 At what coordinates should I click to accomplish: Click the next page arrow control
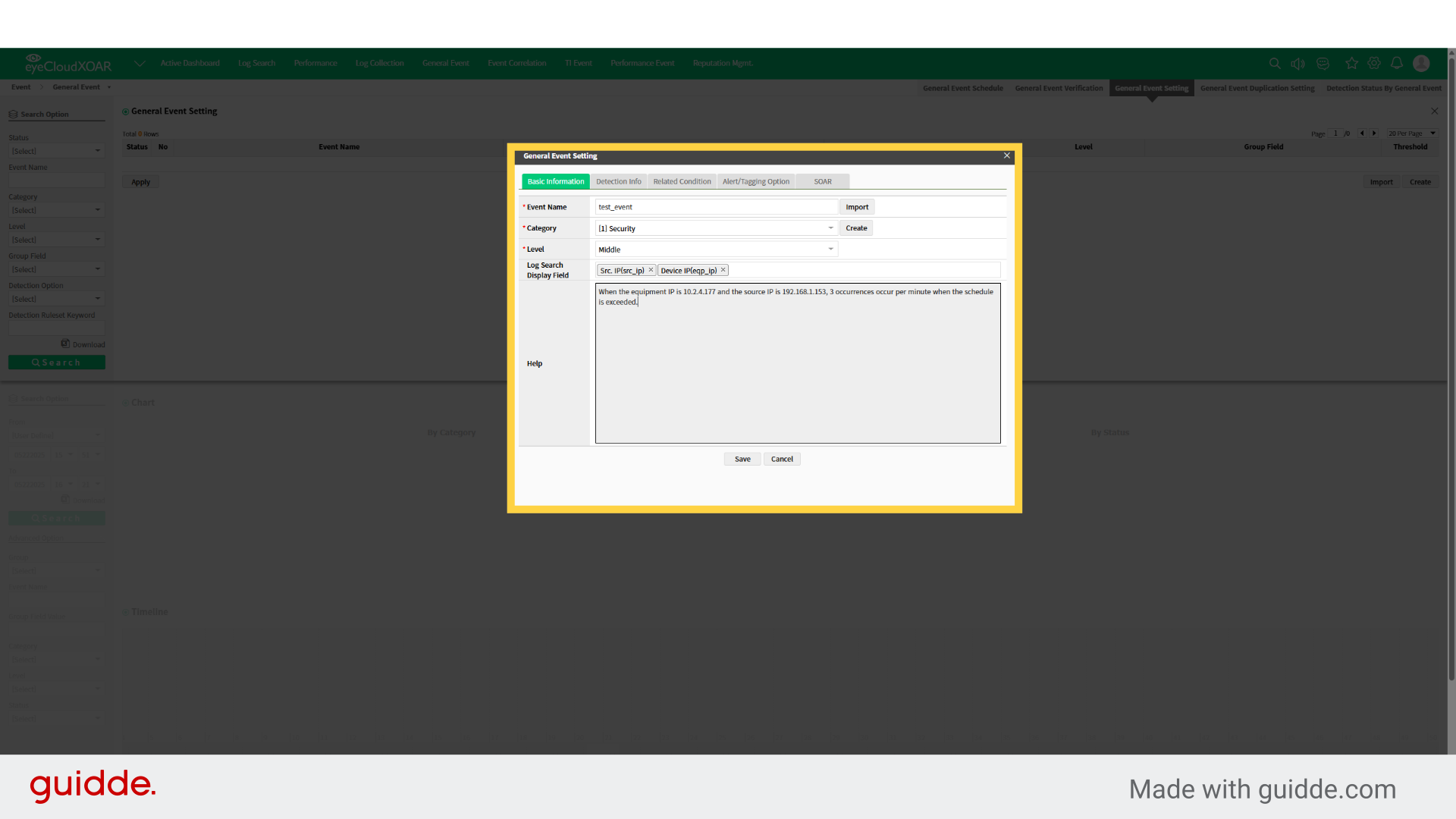click(x=1374, y=133)
